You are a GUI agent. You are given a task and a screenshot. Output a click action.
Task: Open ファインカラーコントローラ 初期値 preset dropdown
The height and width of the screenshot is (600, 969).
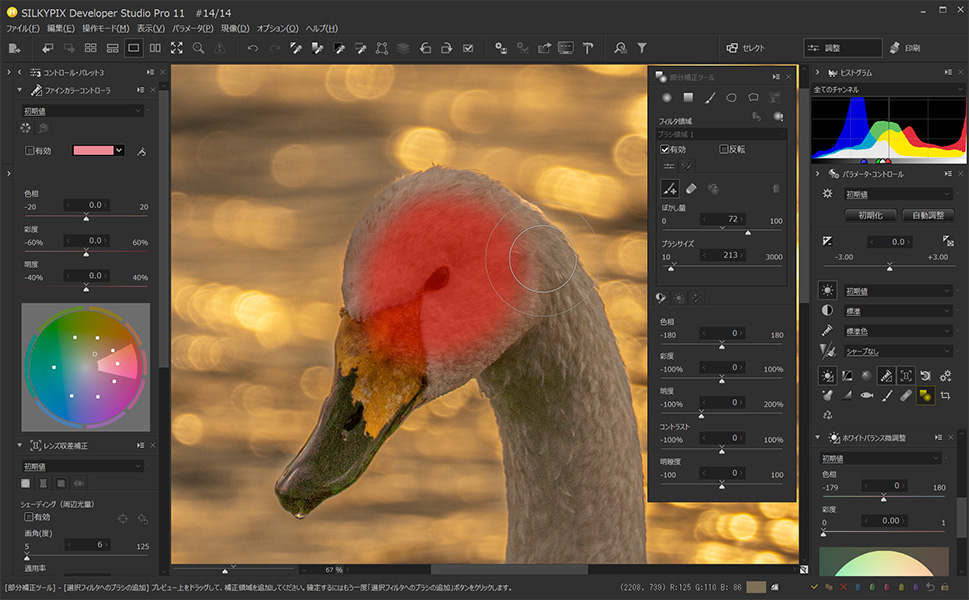[83, 111]
